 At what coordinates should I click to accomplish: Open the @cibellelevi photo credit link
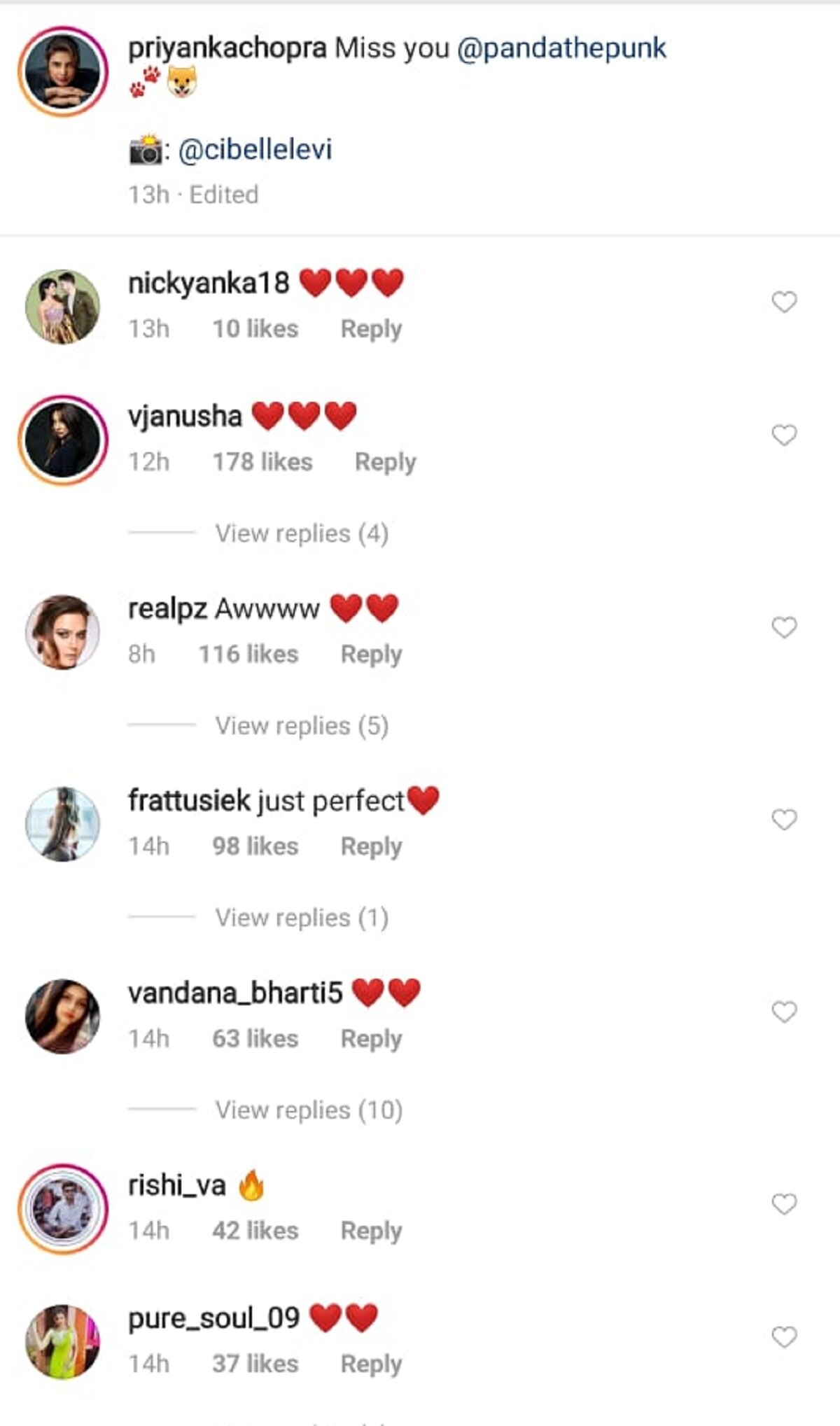pyautogui.click(x=255, y=150)
